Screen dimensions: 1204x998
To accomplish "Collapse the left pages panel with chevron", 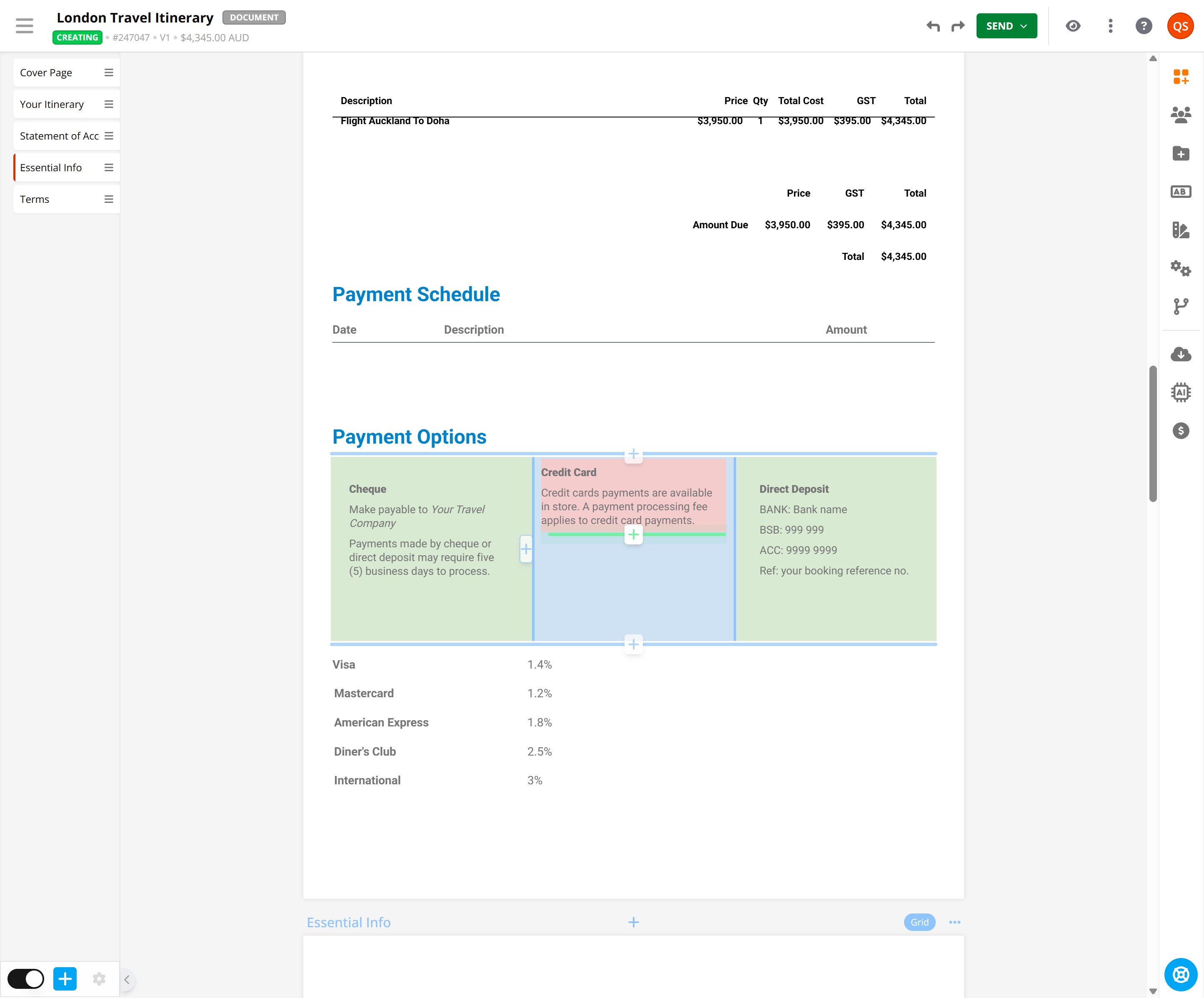I will (127, 979).
